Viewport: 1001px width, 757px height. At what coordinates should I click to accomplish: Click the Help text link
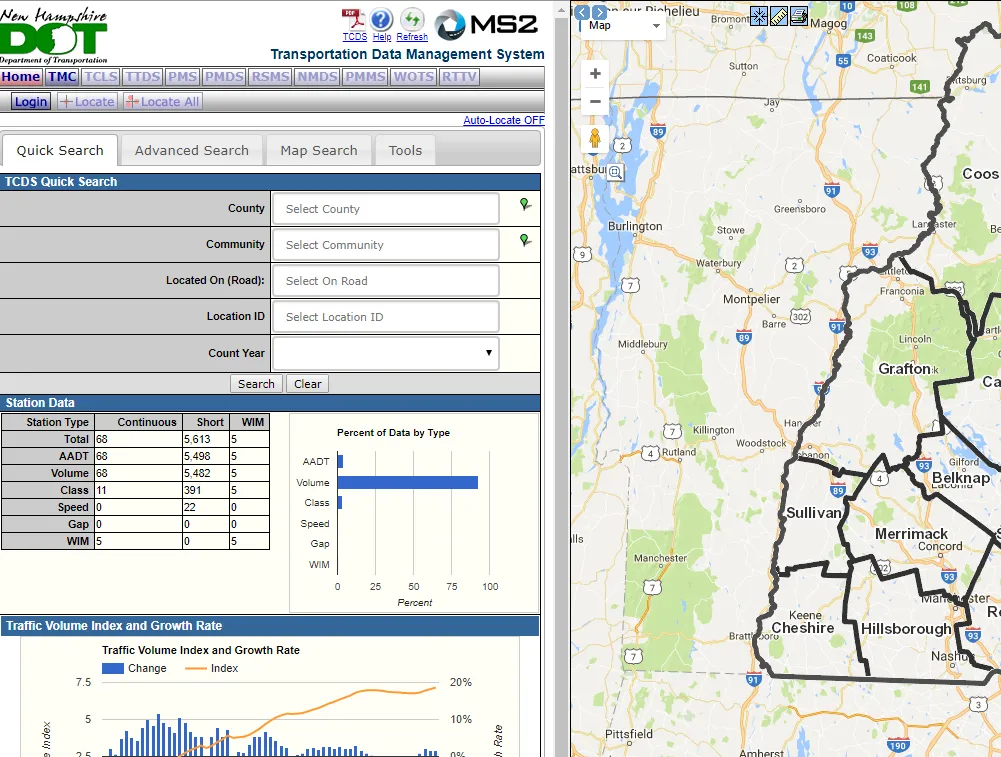click(x=382, y=37)
